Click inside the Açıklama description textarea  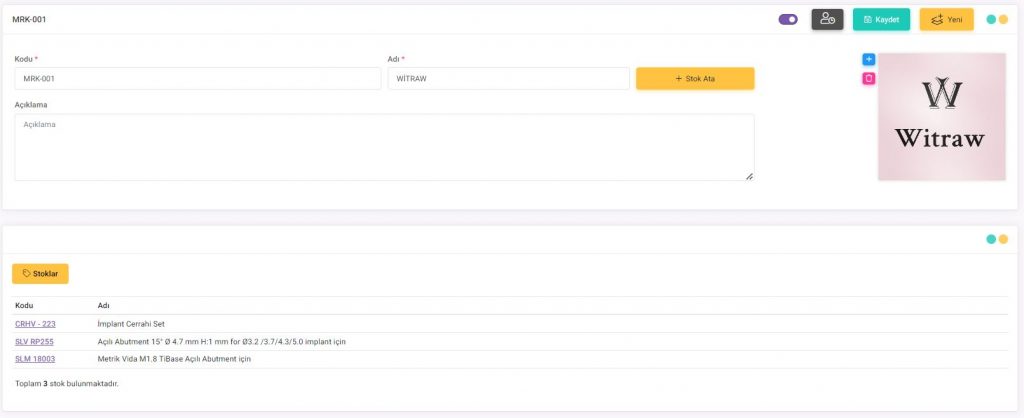384,147
